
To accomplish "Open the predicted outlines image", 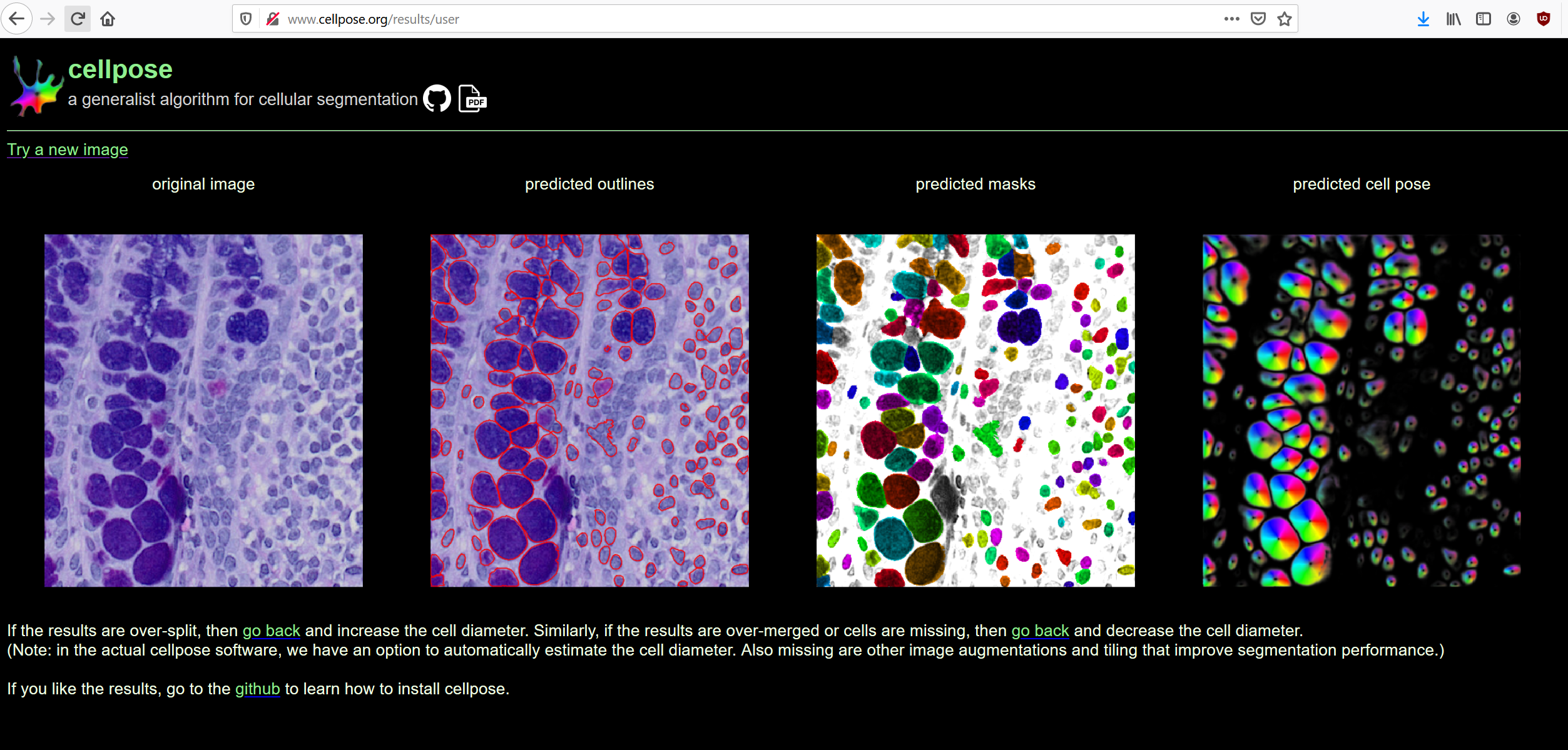I will pos(589,410).
